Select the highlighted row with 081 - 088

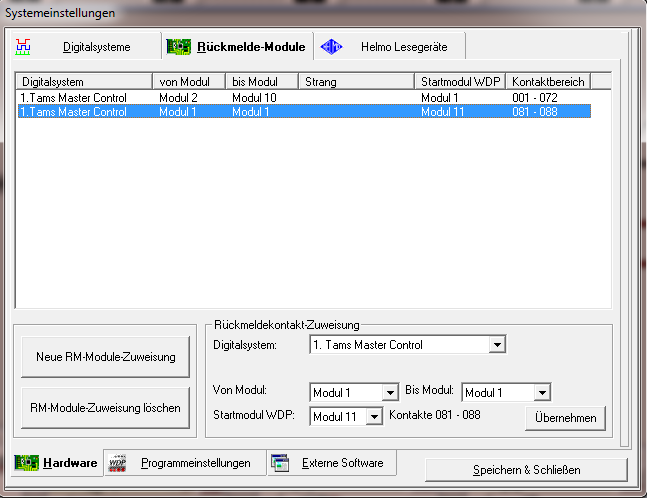coord(305,111)
